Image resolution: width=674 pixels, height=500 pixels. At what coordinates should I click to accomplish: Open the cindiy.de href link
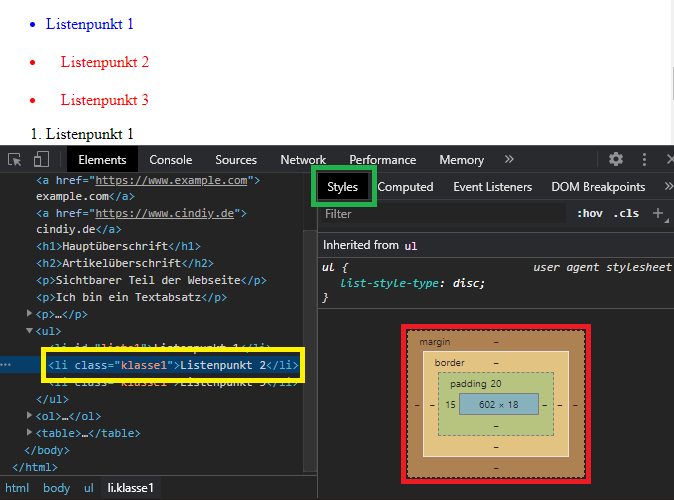pyautogui.click(x=164, y=213)
